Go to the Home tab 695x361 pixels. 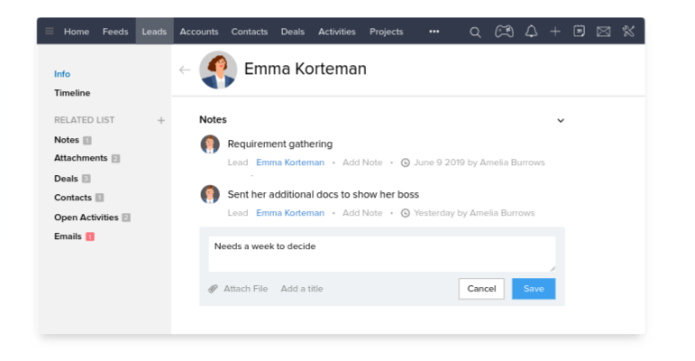(x=76, y=31)
